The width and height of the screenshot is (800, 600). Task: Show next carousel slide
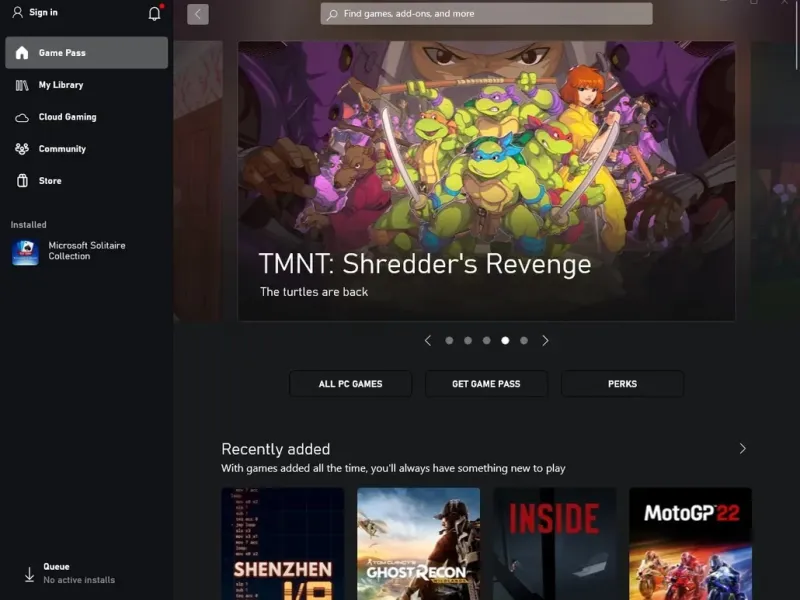[x=545, y=340]
